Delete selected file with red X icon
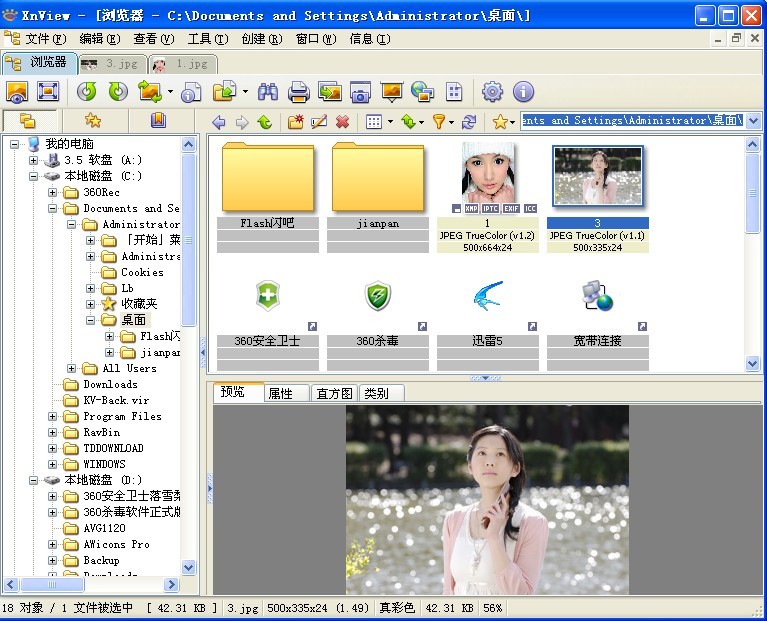Viewport: 767px width, 621px height. click(x=342, y=122)
